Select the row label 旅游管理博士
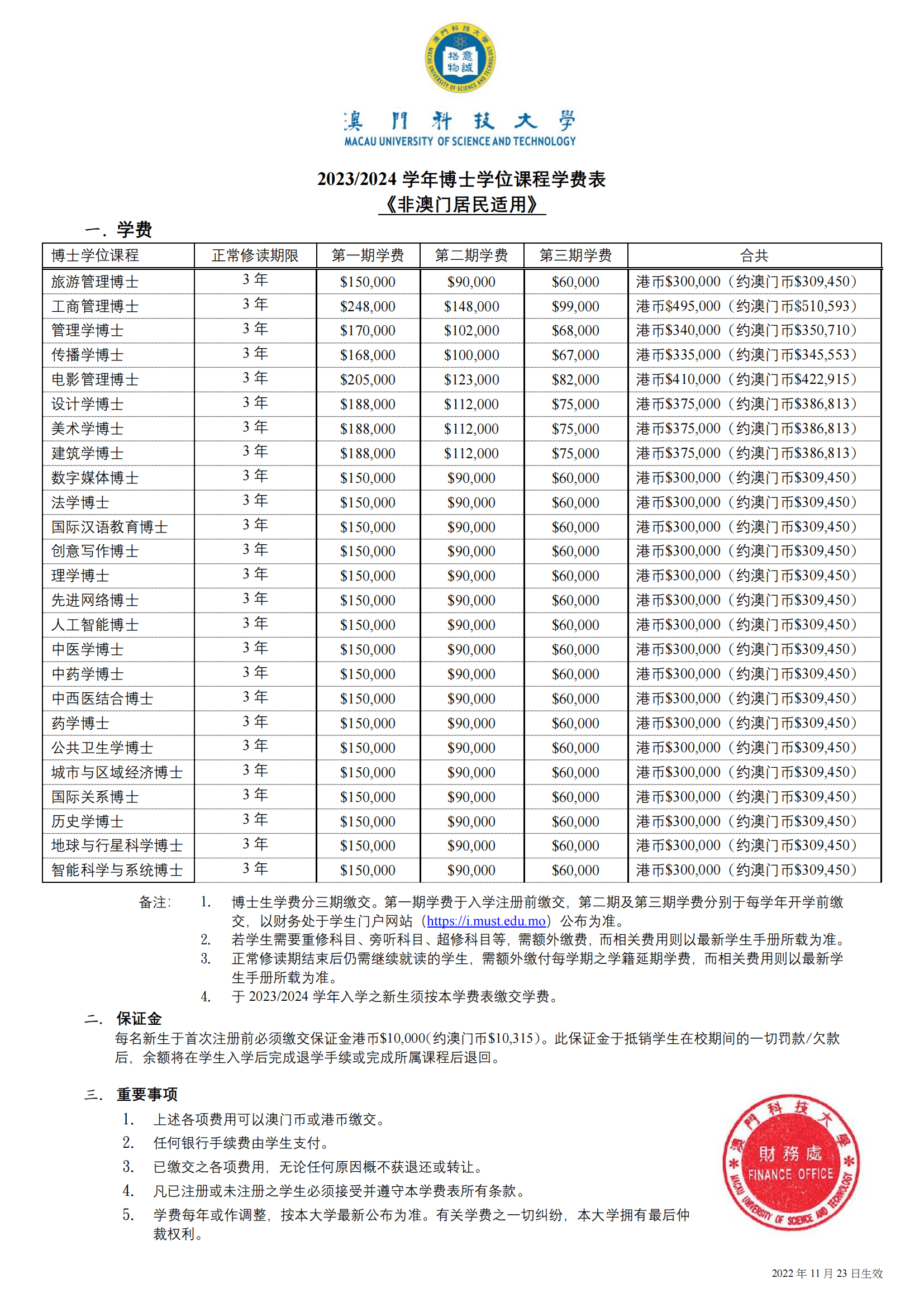The image size is (924, 1307). coord(95,282)
